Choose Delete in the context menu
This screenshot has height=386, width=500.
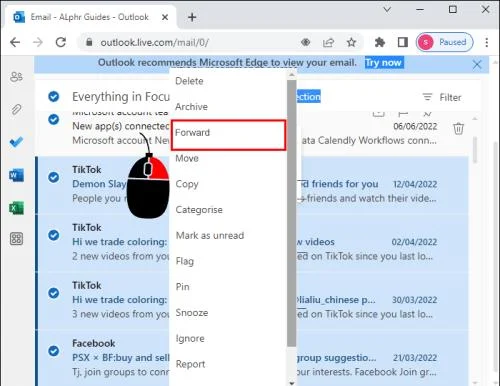pos(228,81)
